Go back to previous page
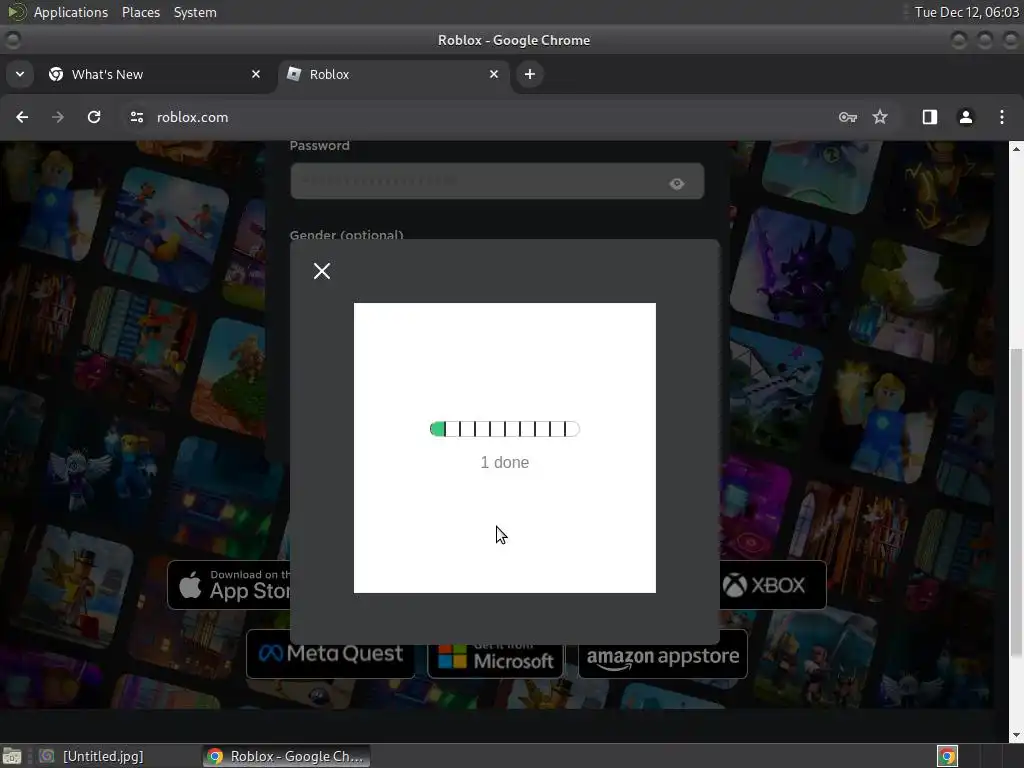1024x768 pixels. click(22, 117)
